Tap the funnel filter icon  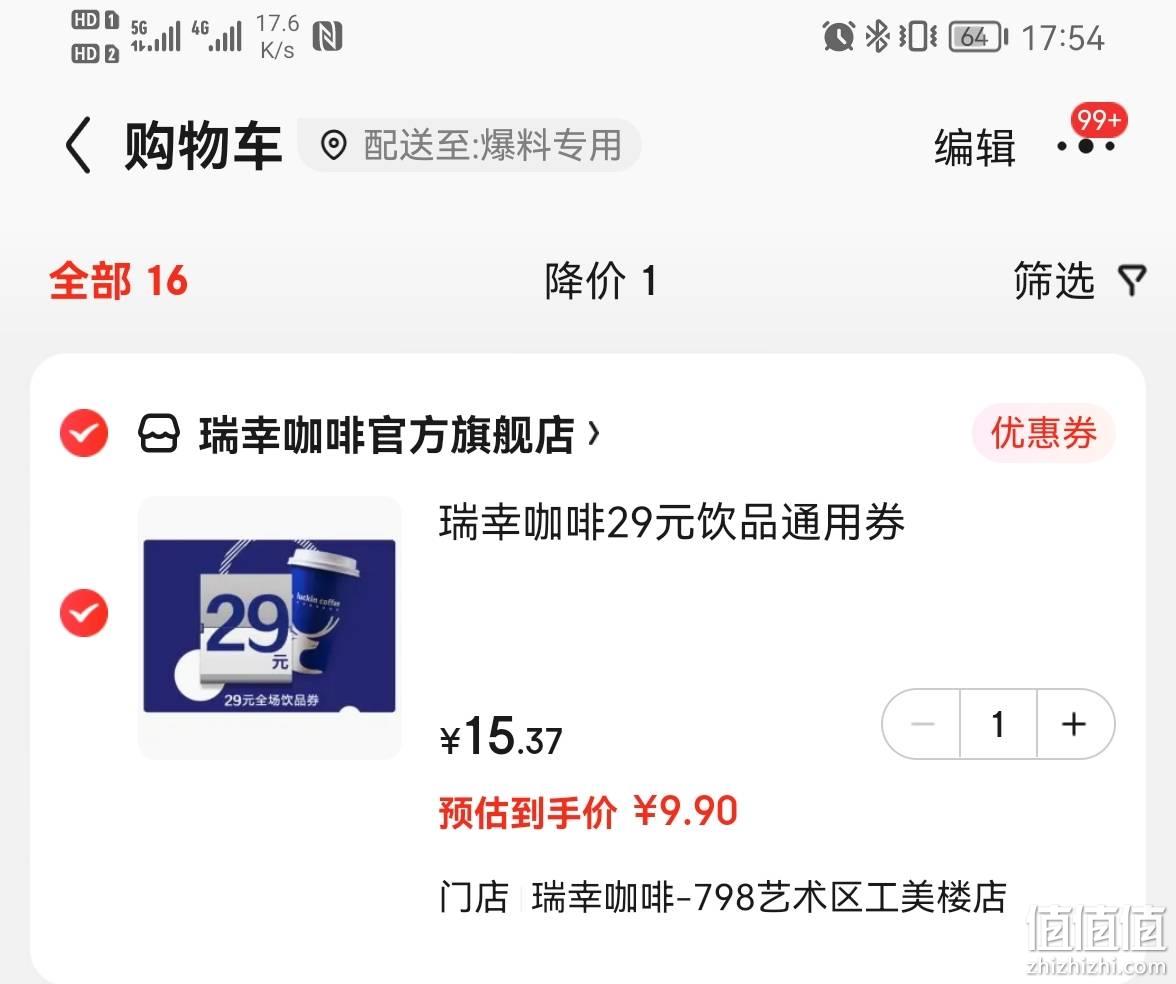(x=1132, y=281)
